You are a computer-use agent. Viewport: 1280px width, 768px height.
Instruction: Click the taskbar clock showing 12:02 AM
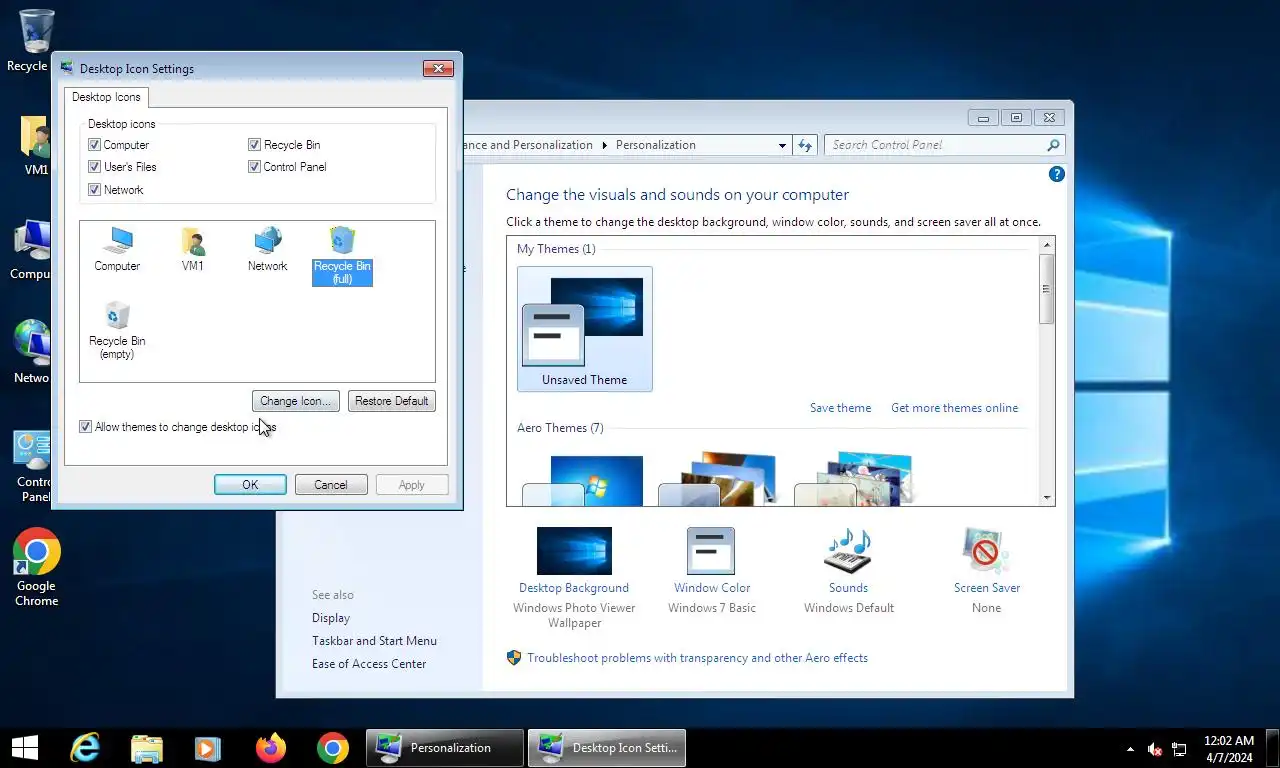(x=1228, y=749)
